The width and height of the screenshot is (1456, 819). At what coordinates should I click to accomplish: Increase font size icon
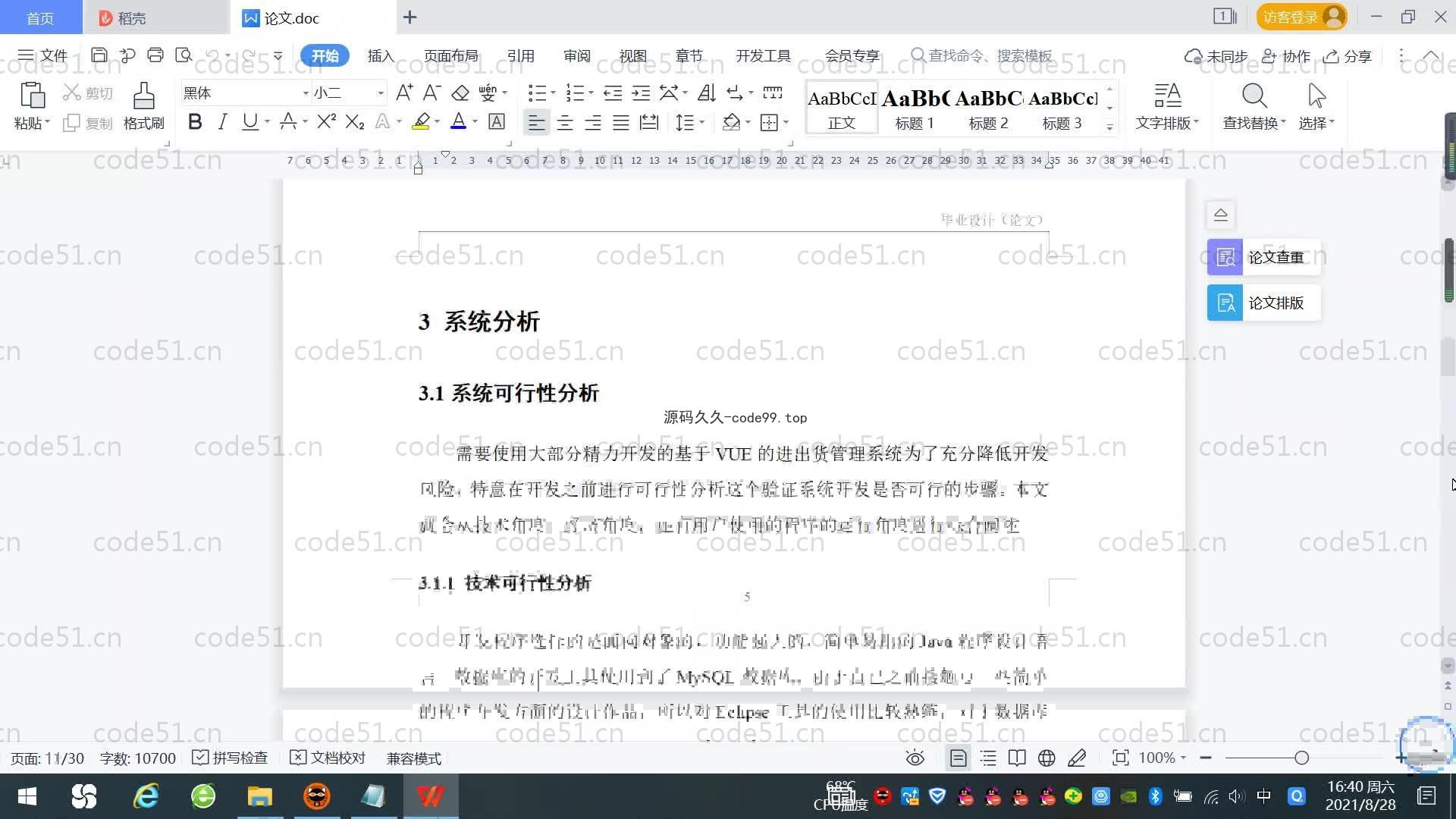click(x=404, y=93)
